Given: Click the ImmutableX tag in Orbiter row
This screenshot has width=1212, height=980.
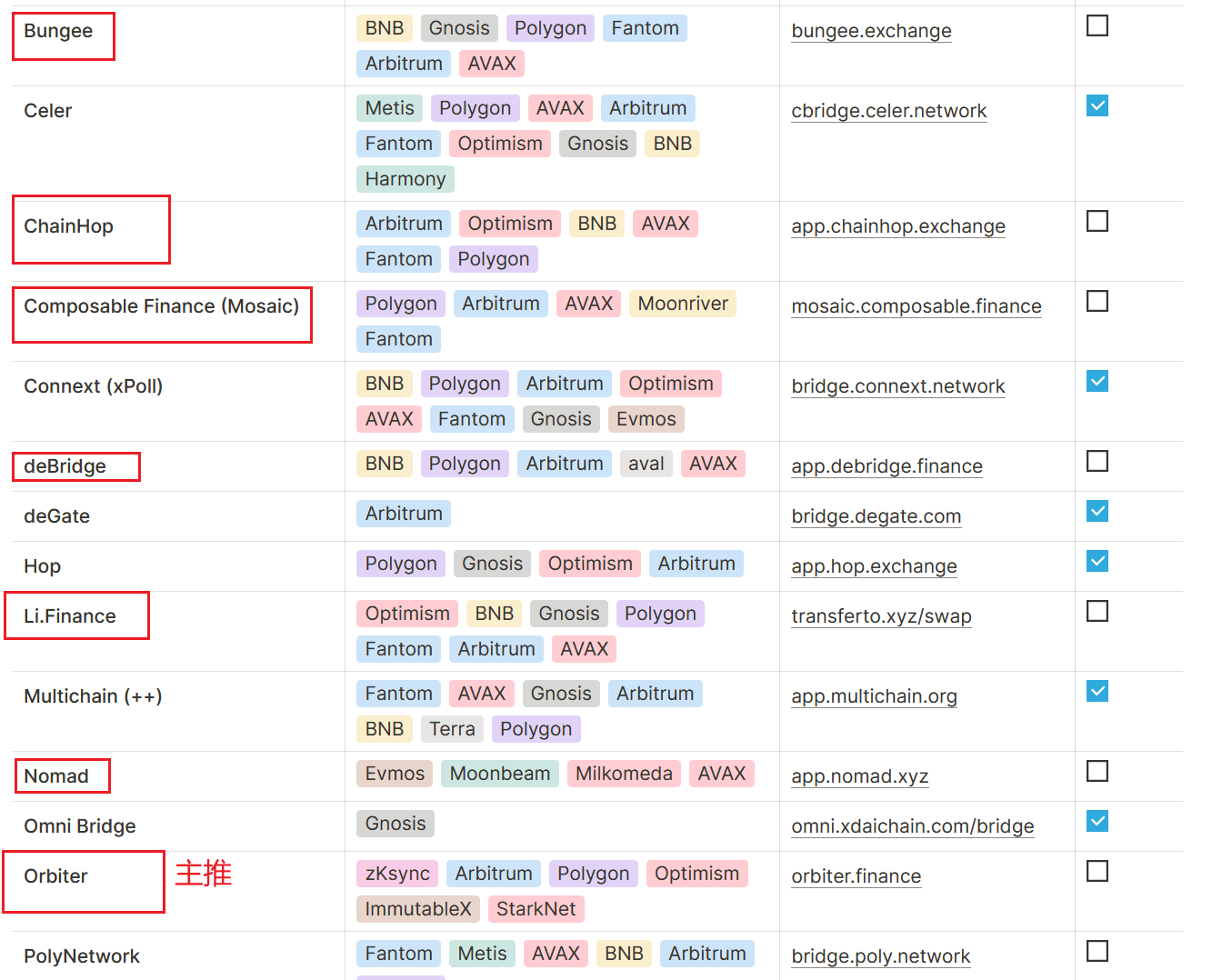Looking at the screenshot, I should pos(417,909).
